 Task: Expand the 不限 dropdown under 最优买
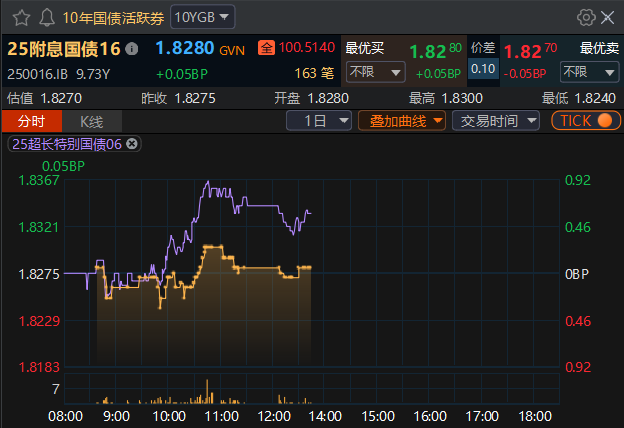[375, 72]
